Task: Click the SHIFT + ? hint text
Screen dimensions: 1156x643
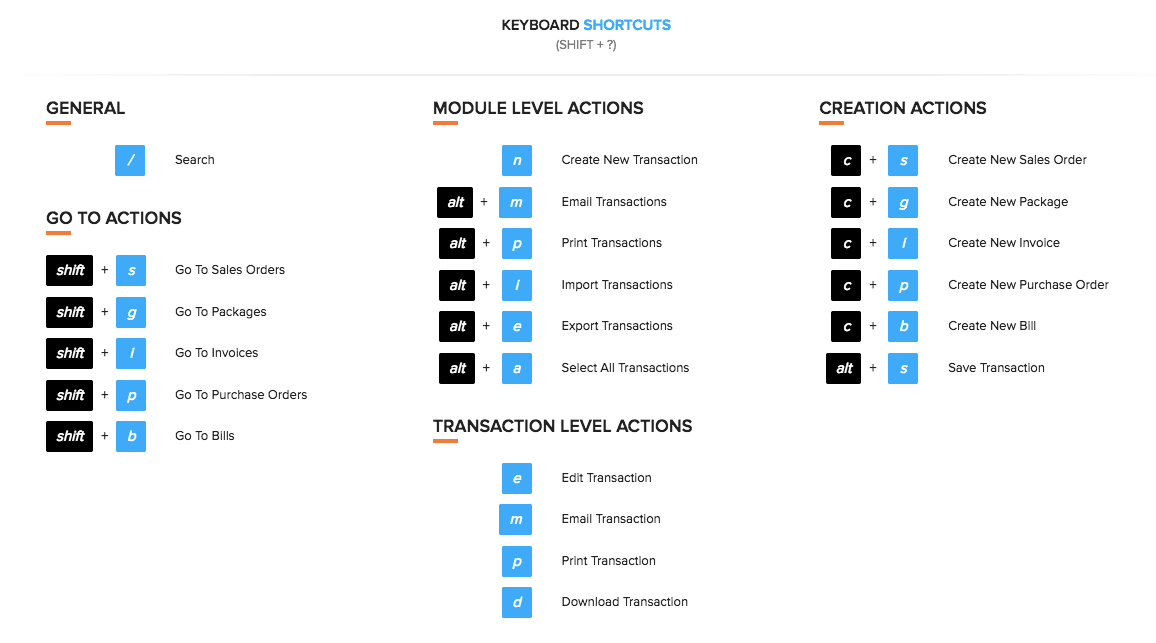Action: coord(586,44)
